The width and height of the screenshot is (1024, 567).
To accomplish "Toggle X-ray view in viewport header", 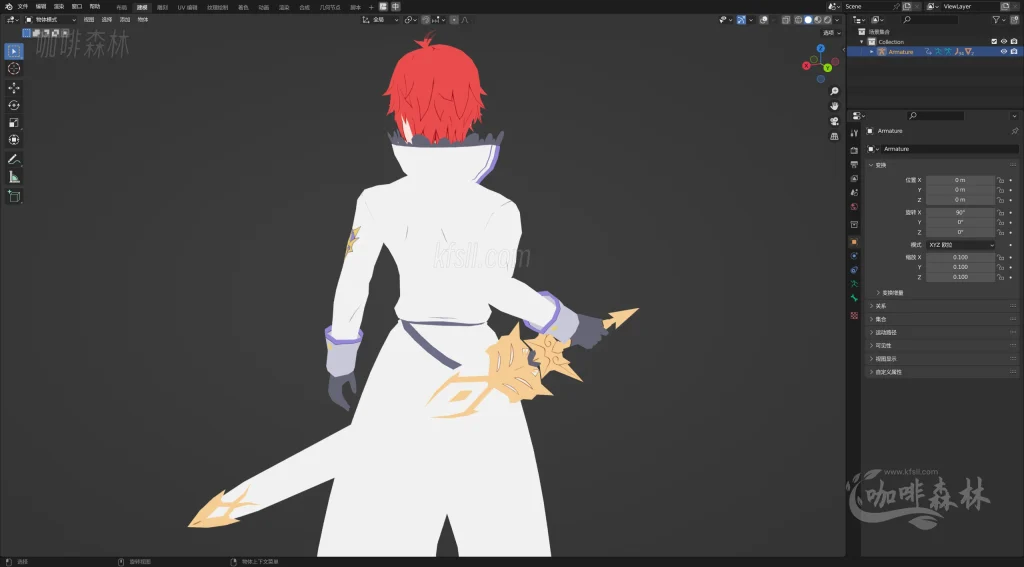I will (786, 20).
